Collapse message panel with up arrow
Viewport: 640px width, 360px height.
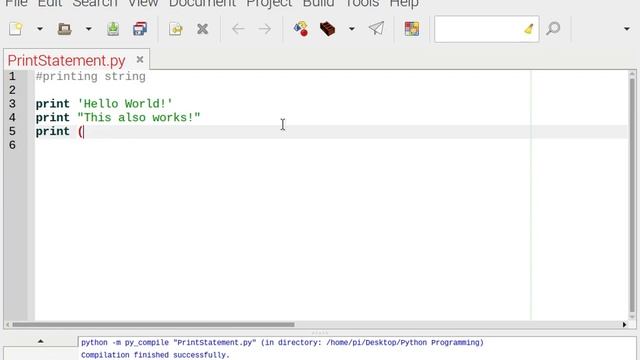coord(40,341)
